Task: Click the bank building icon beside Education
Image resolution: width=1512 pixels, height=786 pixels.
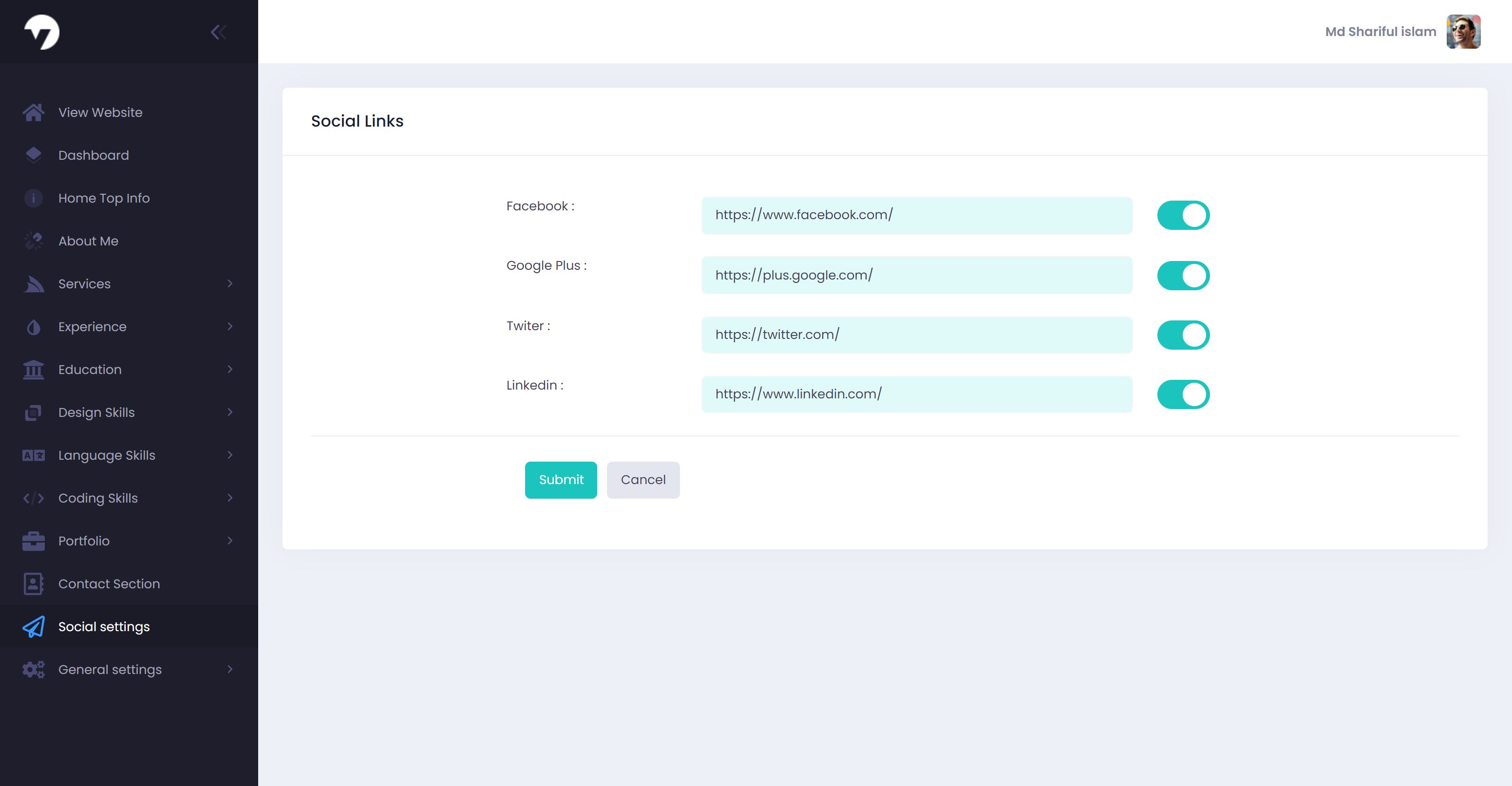Action: (x=34, y=370)
